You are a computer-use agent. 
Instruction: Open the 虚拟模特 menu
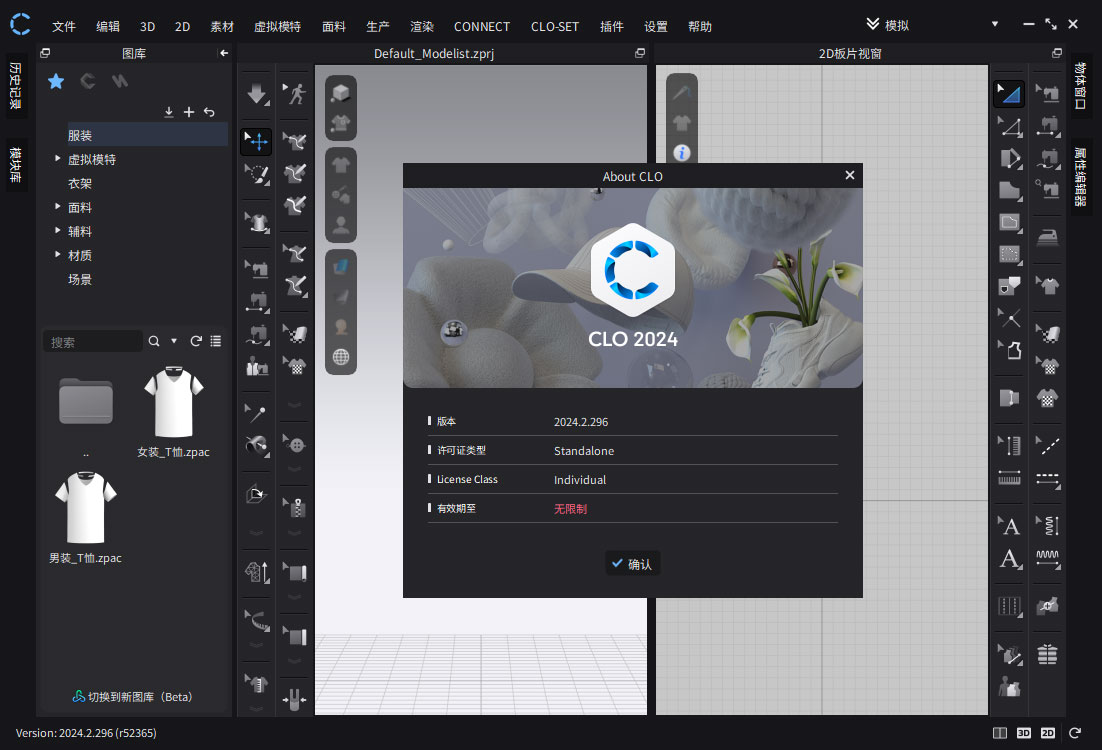(277, 27)
